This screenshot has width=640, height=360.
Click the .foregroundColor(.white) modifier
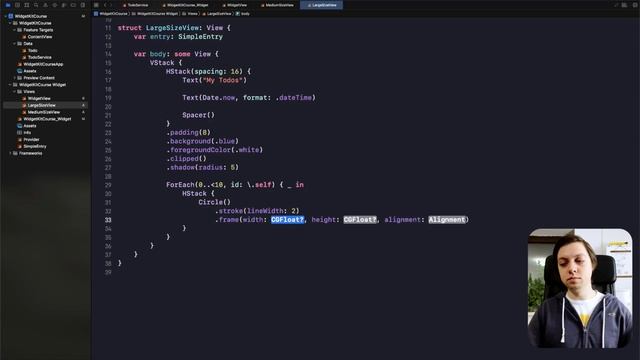click(214, 150)
